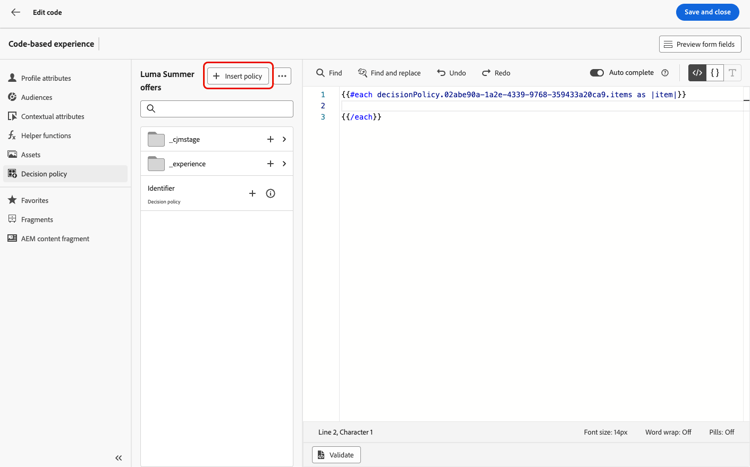
Task: Click the text T view icon
Action: pyautogui.click(x=732, y=73)
